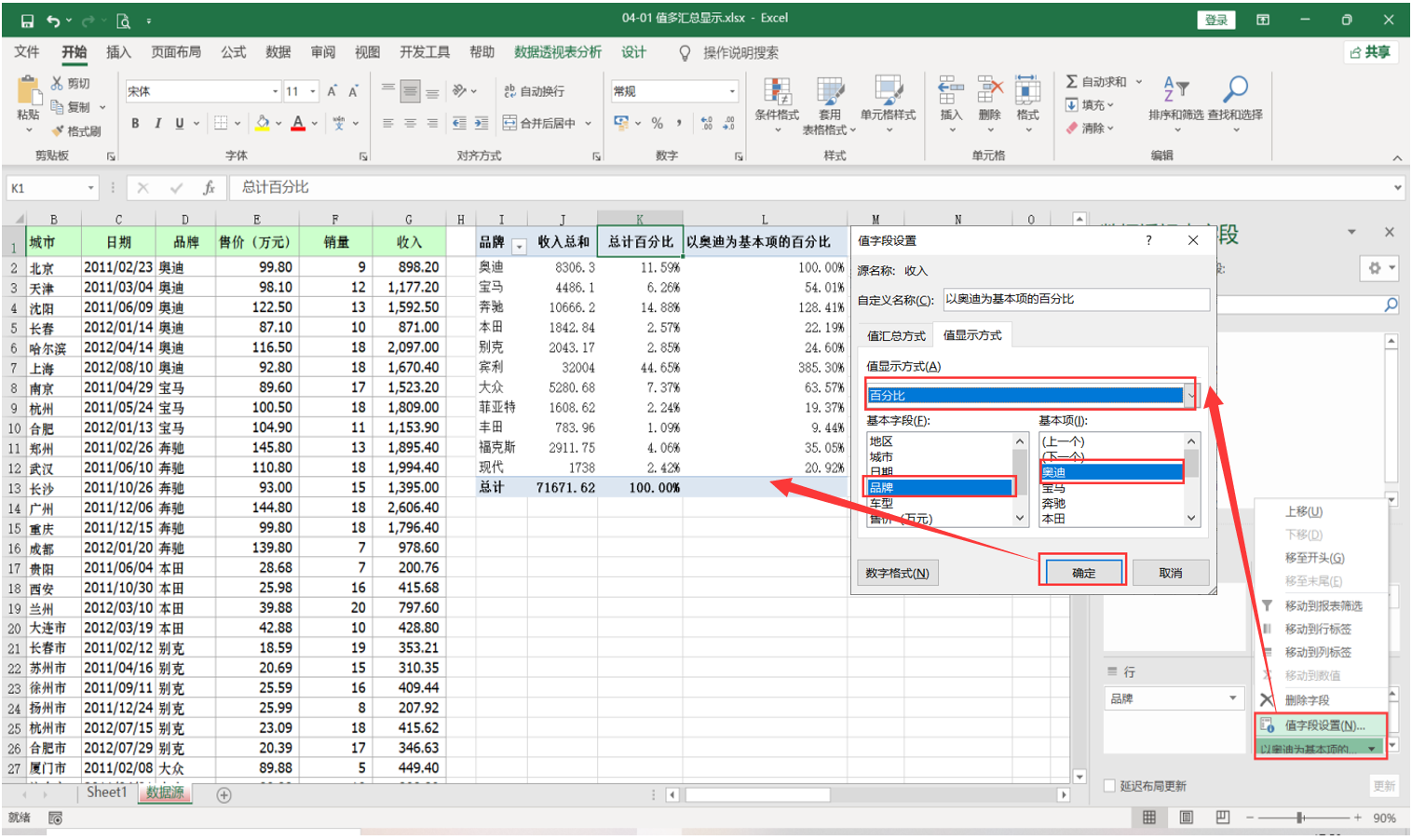Click the 自定义名称 input field

pos(1076,299)
